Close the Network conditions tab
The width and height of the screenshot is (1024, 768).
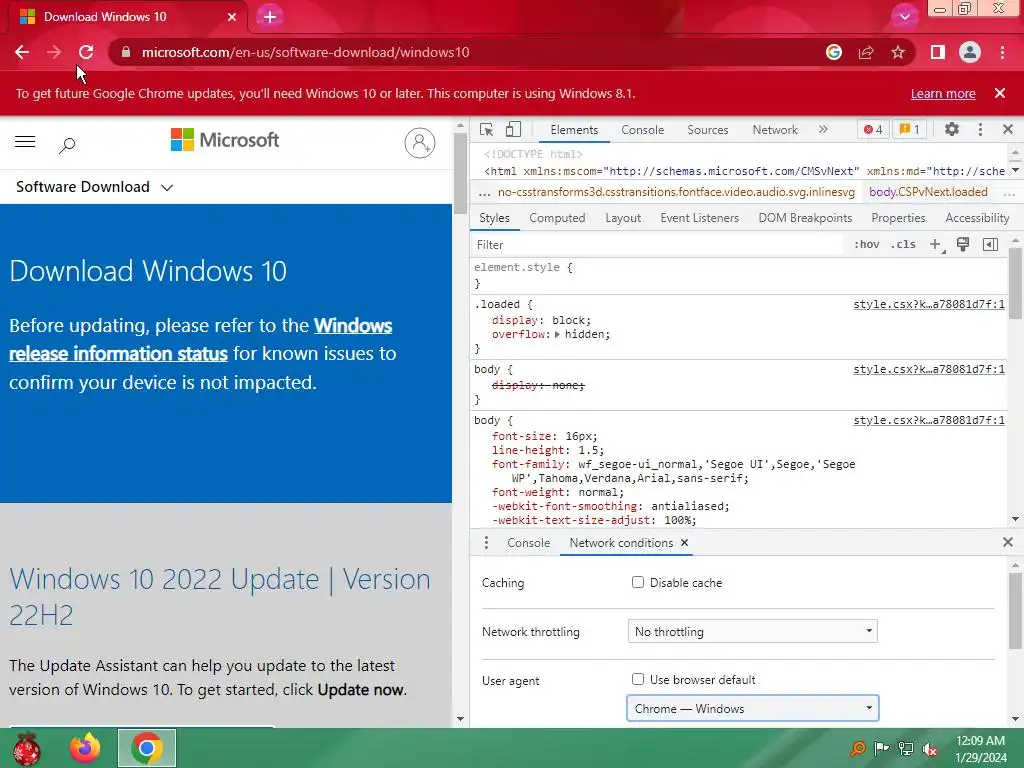[684, 543]
